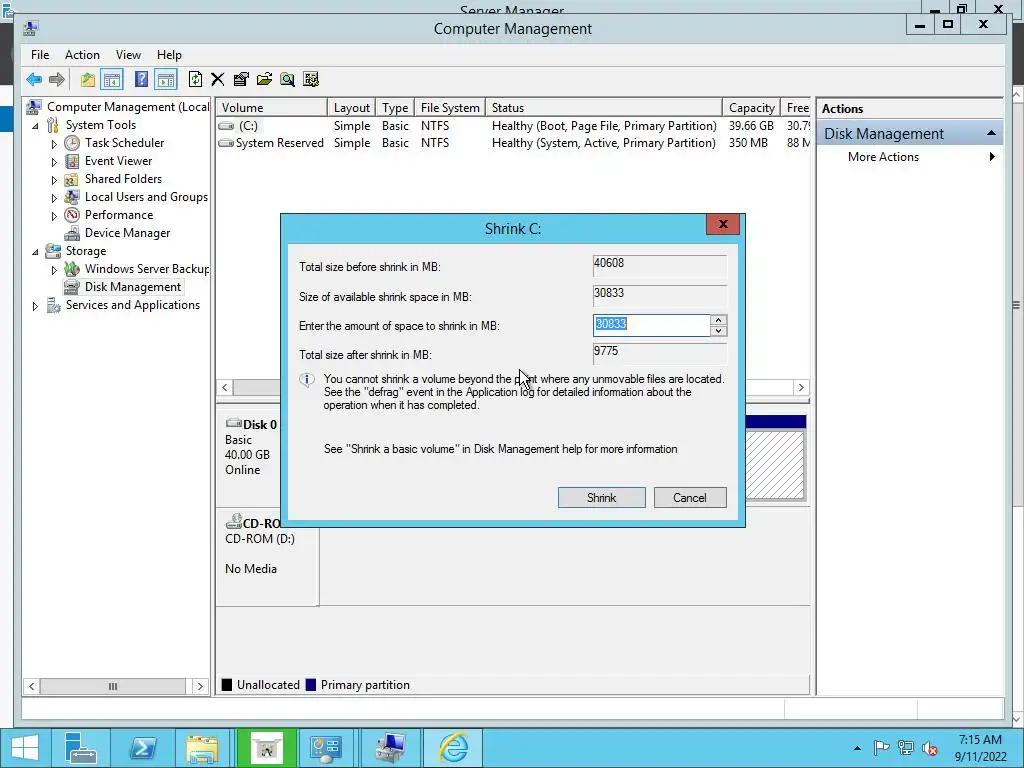The height and width of the screenshot is (768, 1024).
Task: Click the Forward arrow toolbar icon
Action: [x=57, y=80]
